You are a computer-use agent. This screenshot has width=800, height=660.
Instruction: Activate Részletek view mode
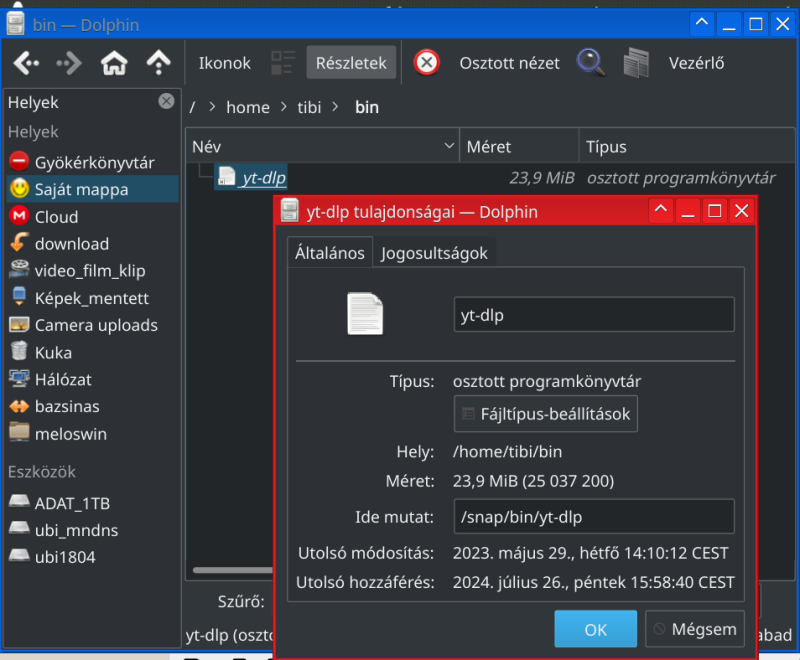[x=351, y=63]
